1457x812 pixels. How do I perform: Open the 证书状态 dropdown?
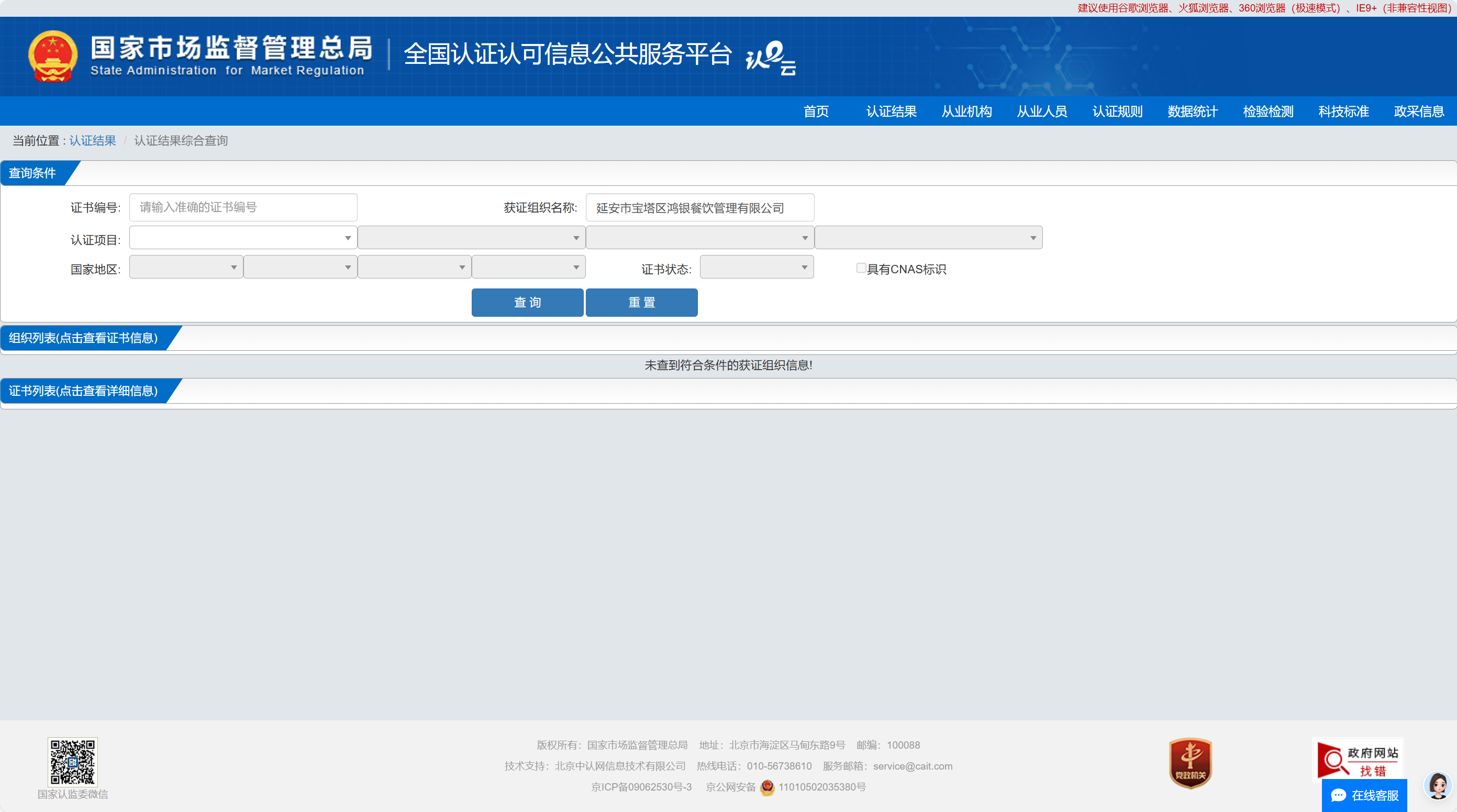[x=757, y=267]
